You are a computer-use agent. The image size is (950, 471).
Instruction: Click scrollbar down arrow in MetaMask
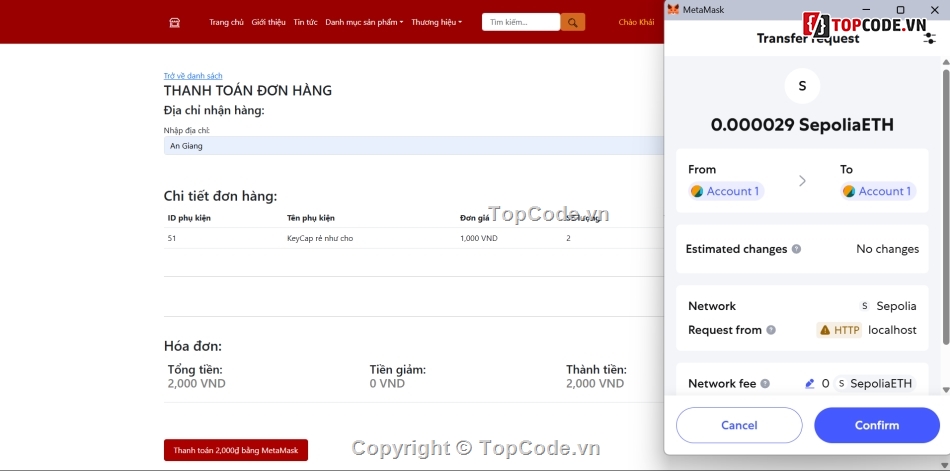coord(946,390)
